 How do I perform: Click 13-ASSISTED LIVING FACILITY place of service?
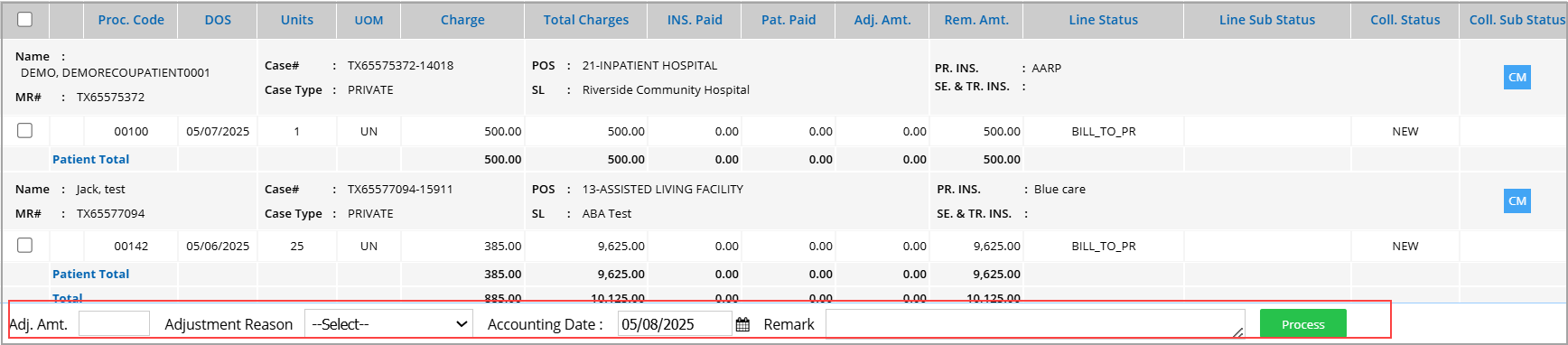click(663, 189)
